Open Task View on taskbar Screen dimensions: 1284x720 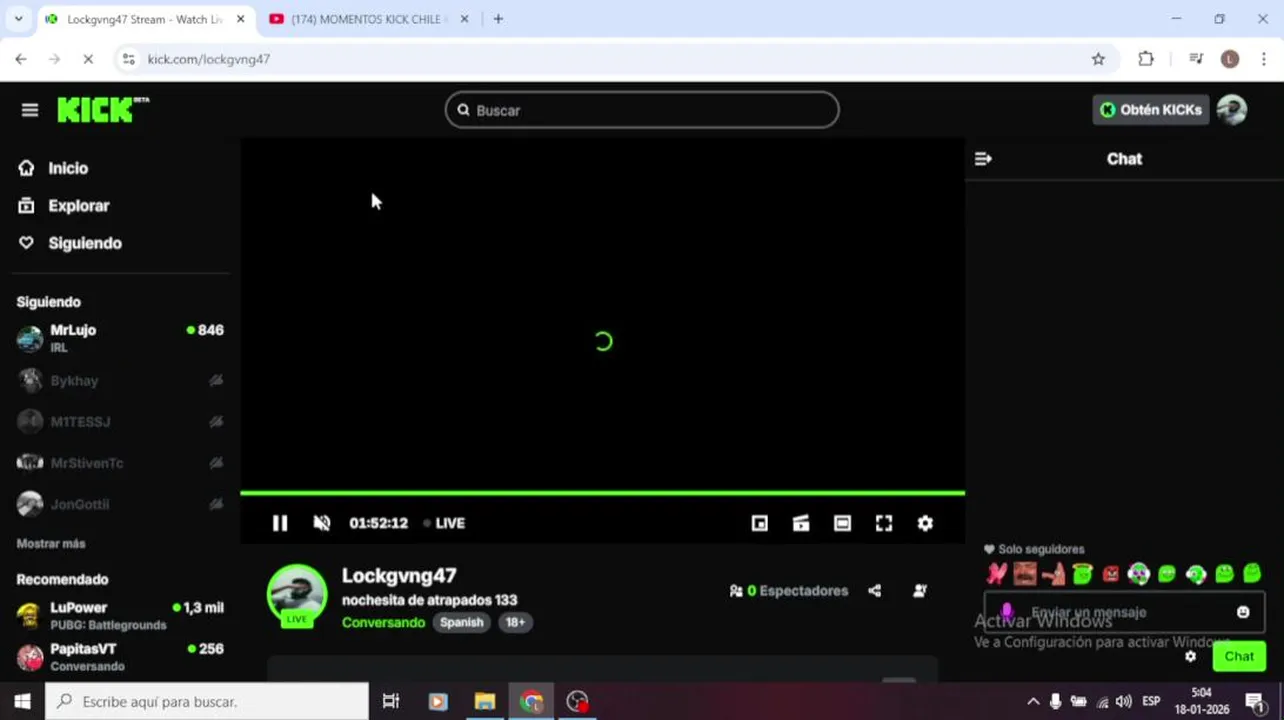[x=391, y=702]
